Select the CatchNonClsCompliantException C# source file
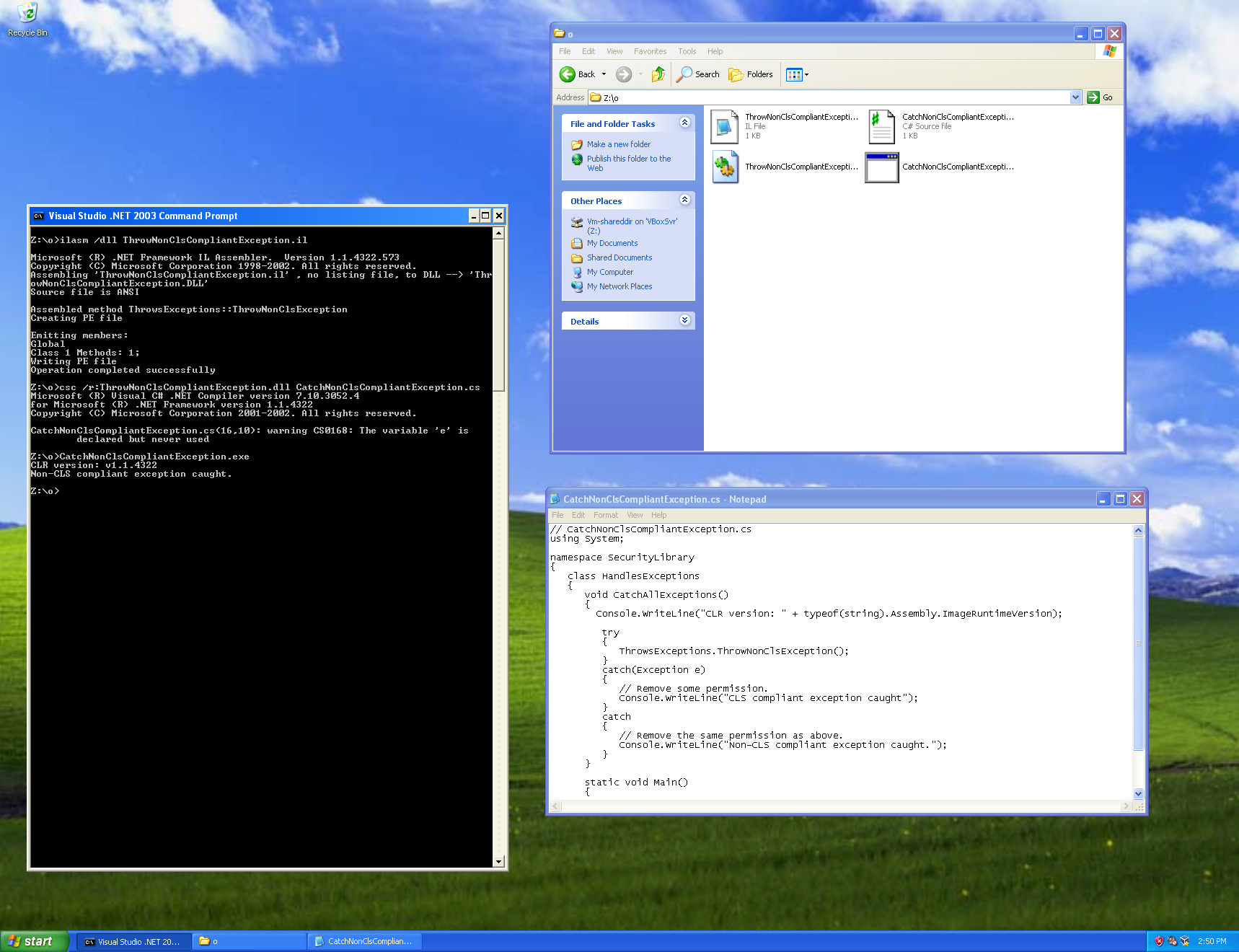Image resolution: width=1239 pixels, height=952 pixels. pos(881,127)
